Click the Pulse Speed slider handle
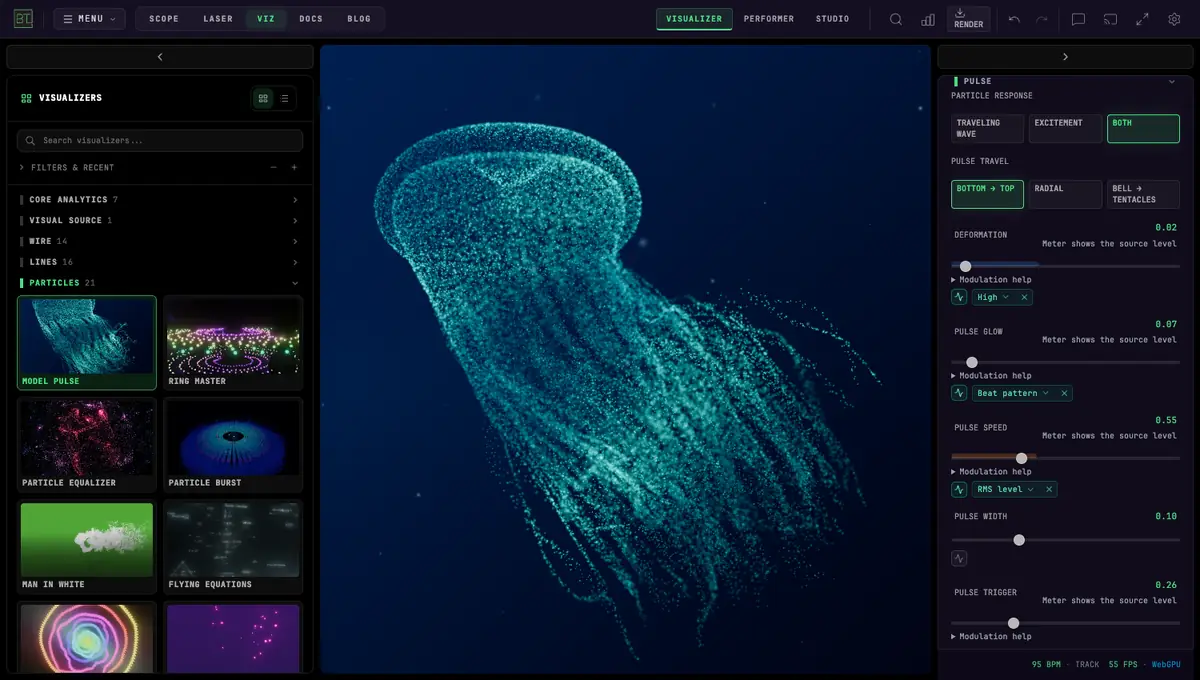Image resolution: width=1200 pixels, height=680 pixels. coord(1021,458)
